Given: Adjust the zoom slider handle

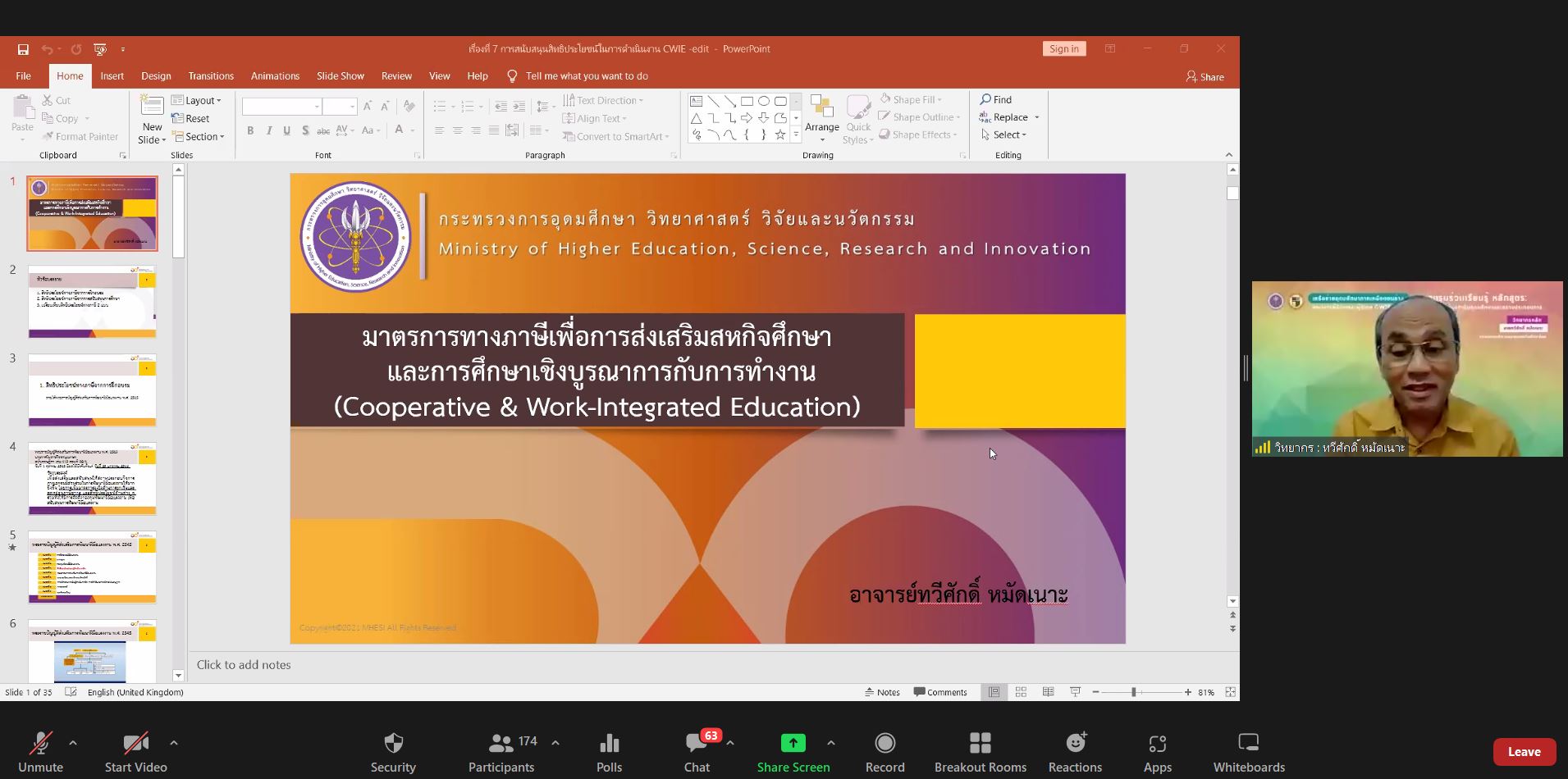Looking at the screenshot, I should pyautogui.click(x=1134, y=692).
